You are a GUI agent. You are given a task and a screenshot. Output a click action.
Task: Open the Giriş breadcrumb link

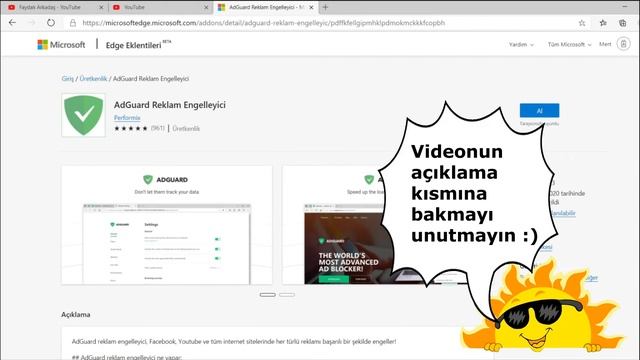(x=68, y=78)
